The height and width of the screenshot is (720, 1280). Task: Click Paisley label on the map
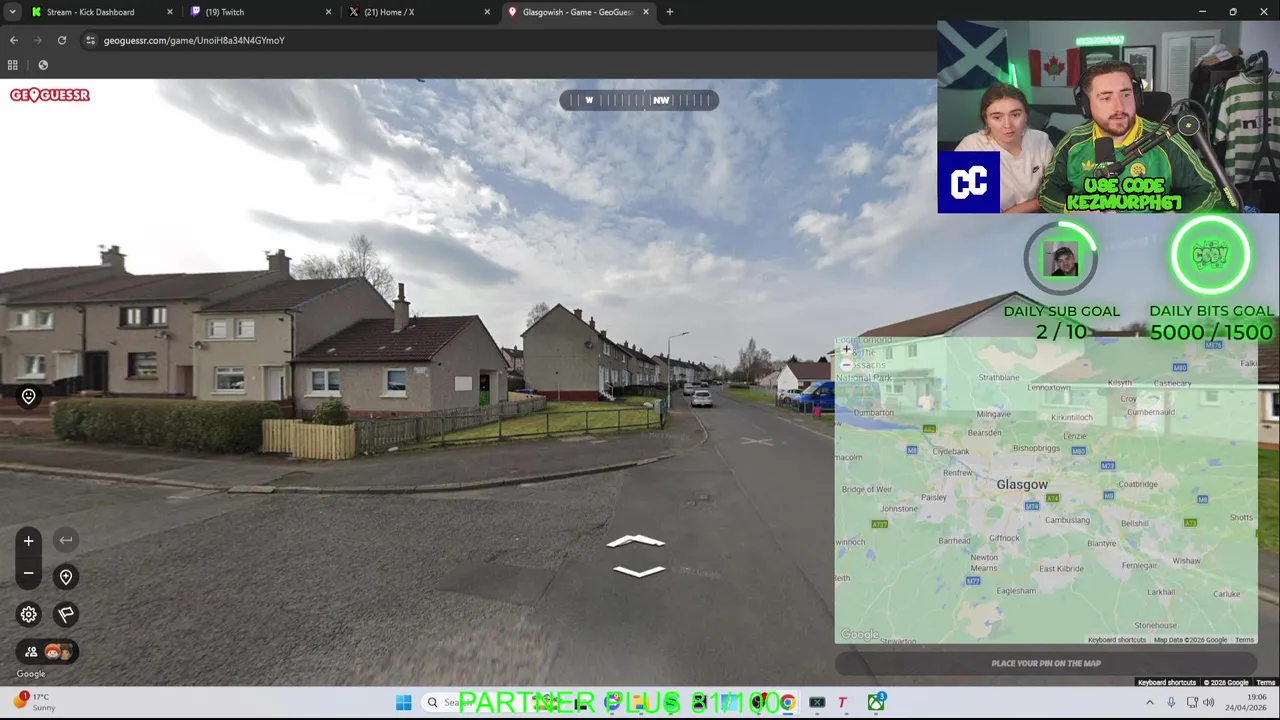point(934,497)
